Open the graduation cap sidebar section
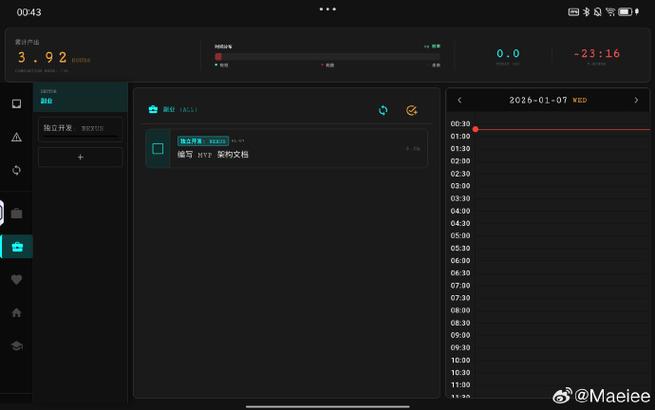The height and width of the screenshot is (410, 655). (x=17, y=346)
